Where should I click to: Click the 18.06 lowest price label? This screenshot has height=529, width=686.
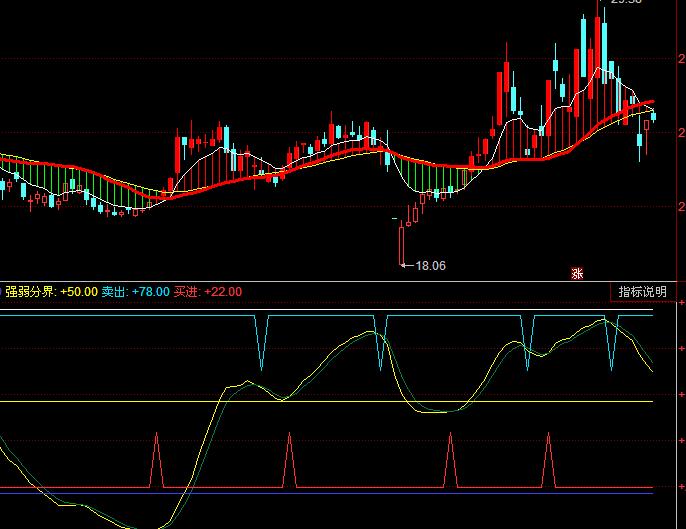(x=430, y=265)
